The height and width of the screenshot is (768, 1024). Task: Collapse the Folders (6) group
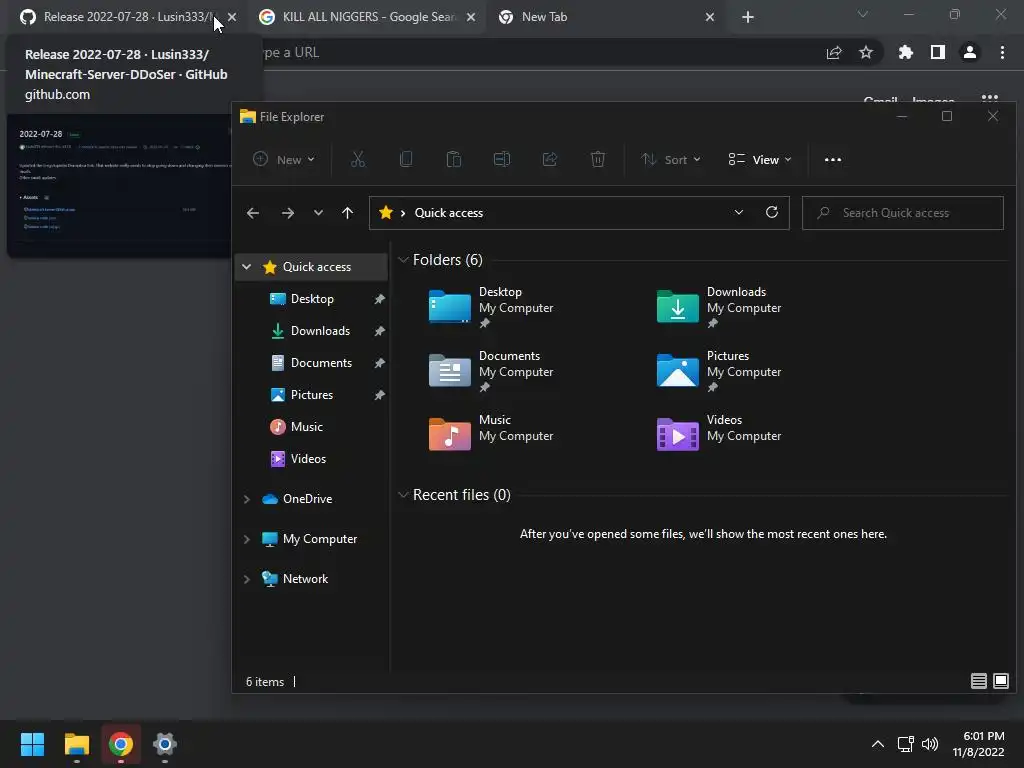tap(403, 260)
